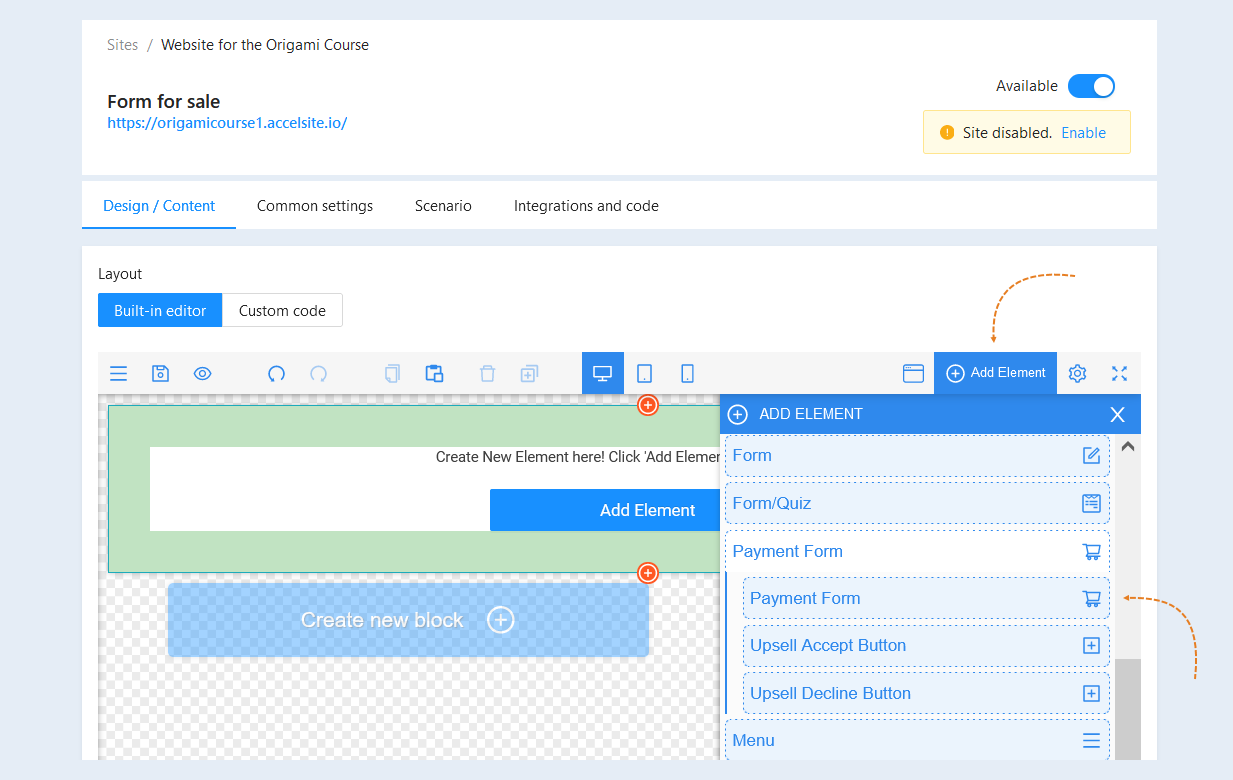The width and height of the screenshot is (1233, 780).
Task: Toggle the Available switch
Action: click(x=1091, y=86)
